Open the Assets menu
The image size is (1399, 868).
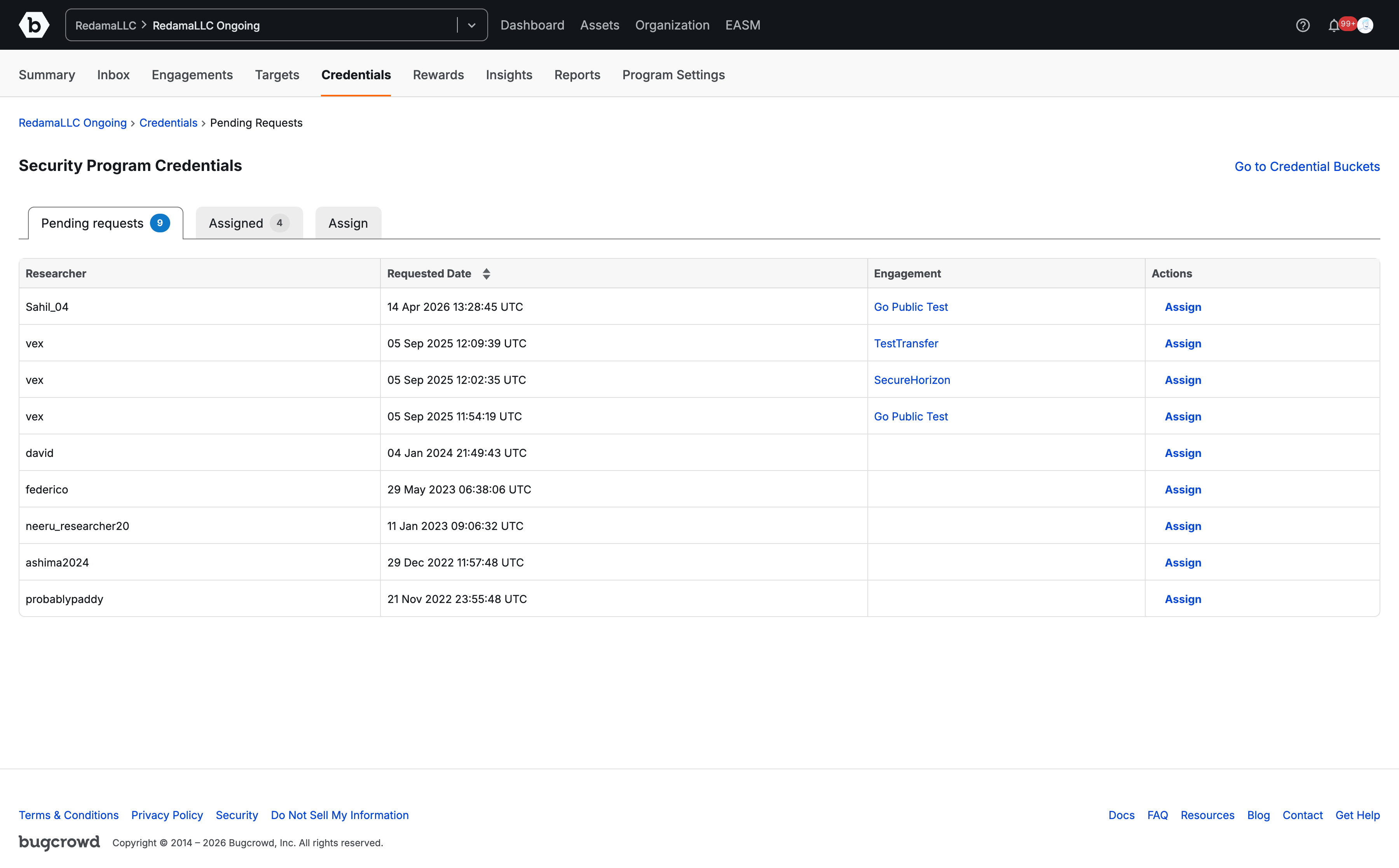(599, 25)
